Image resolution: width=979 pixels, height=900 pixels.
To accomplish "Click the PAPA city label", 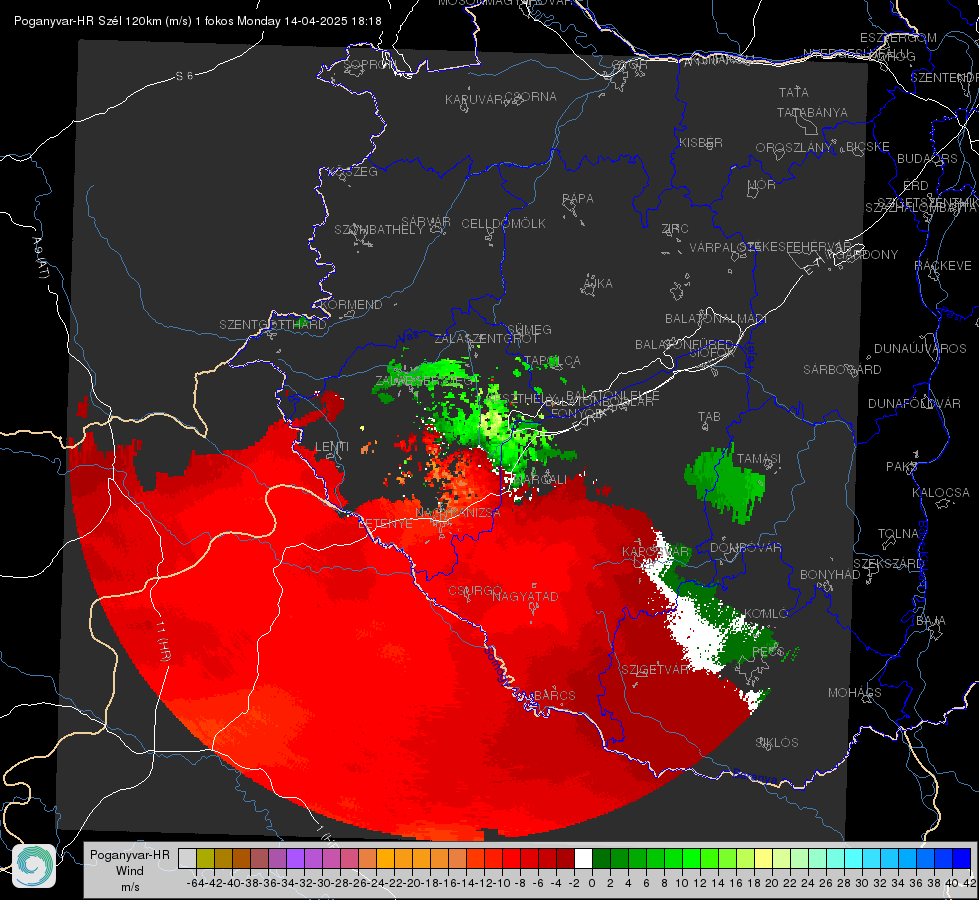I will click(578, 199).
